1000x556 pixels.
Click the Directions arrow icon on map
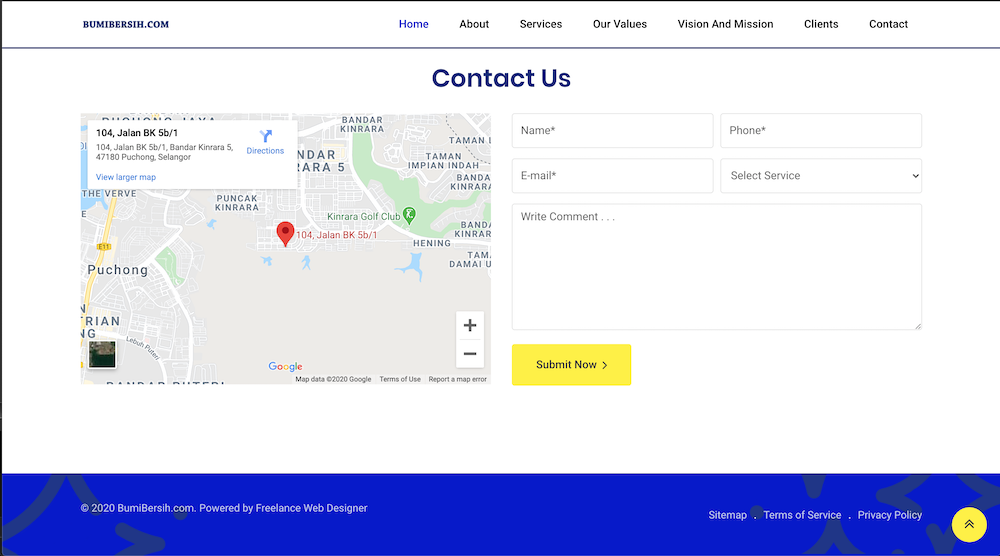tap(266, 136)
